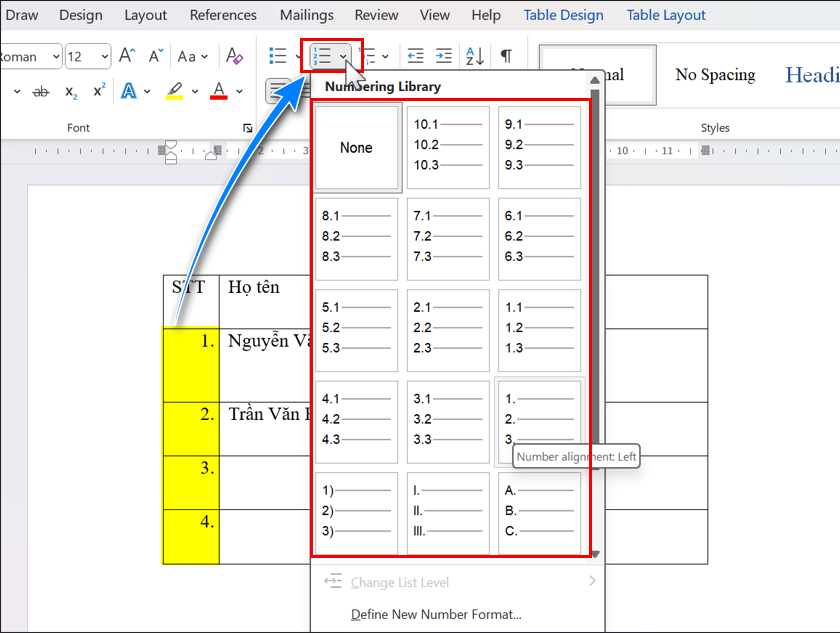Expand the Multilevel List dropdown
Image resolution: width=840 pixels, height=633 pixels.
pos(385,57)
